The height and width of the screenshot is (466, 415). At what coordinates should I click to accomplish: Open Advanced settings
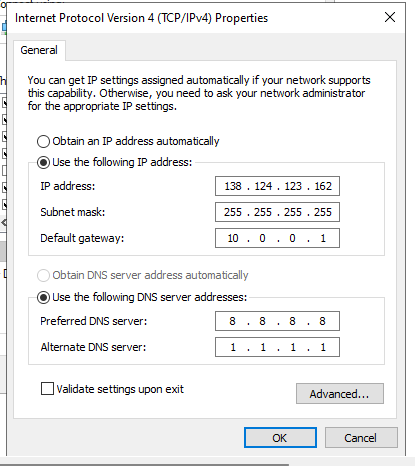pos(340,394)
